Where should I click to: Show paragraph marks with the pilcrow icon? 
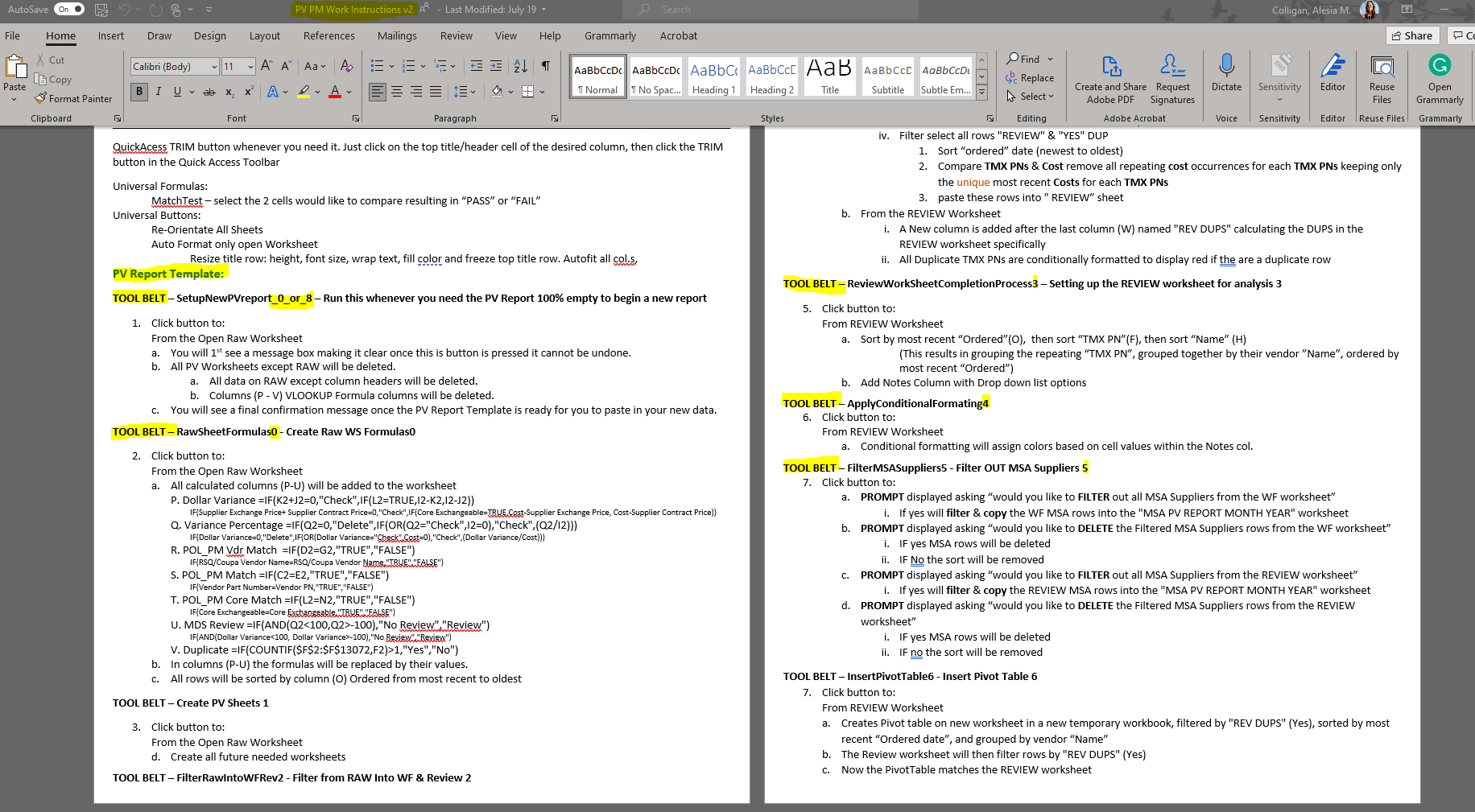(x=546, y=66)
